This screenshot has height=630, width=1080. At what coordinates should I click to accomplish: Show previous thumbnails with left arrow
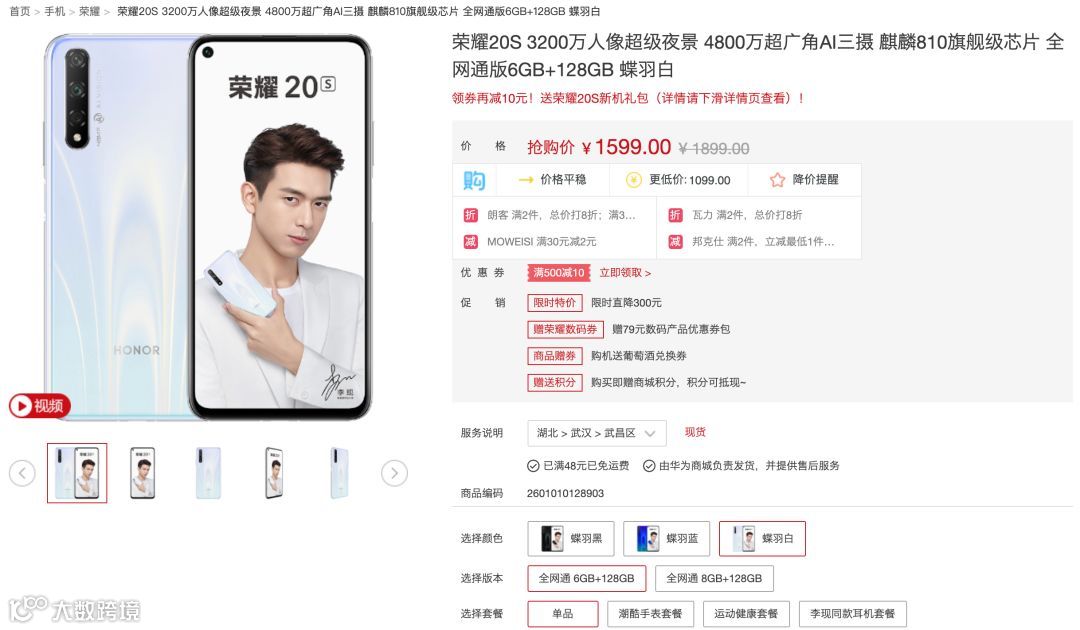pos(22,473)
